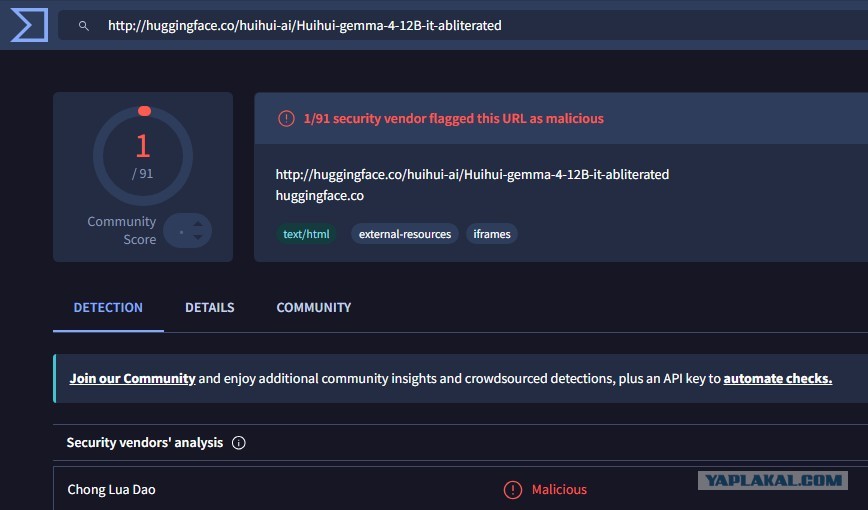Viewport: 868px width, 510px height.
Task: Click the info icon beside Security vendors' analysis
Action: (239, 442)
